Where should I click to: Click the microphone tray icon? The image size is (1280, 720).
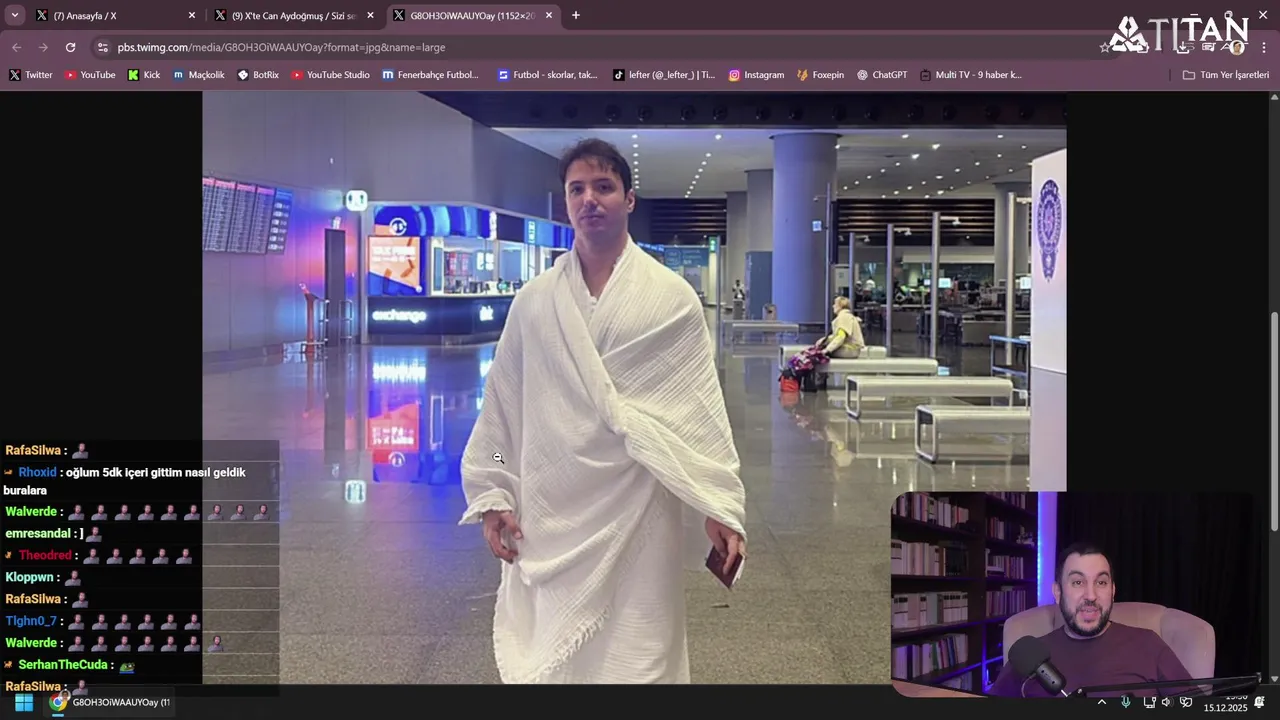tap(1126, 702)
